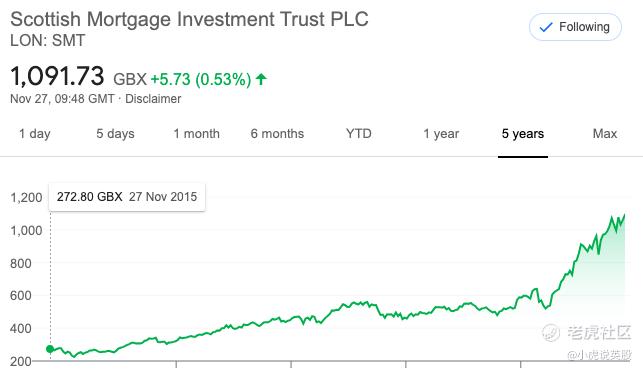643x369 pixels.
Task: Switch to the 5 days range
Action: 115,134
